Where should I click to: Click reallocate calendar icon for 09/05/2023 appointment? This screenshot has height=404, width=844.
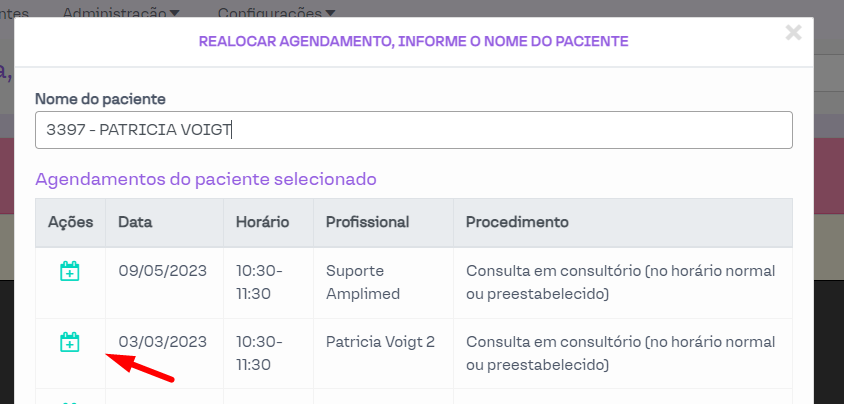[x=69, y=271]
